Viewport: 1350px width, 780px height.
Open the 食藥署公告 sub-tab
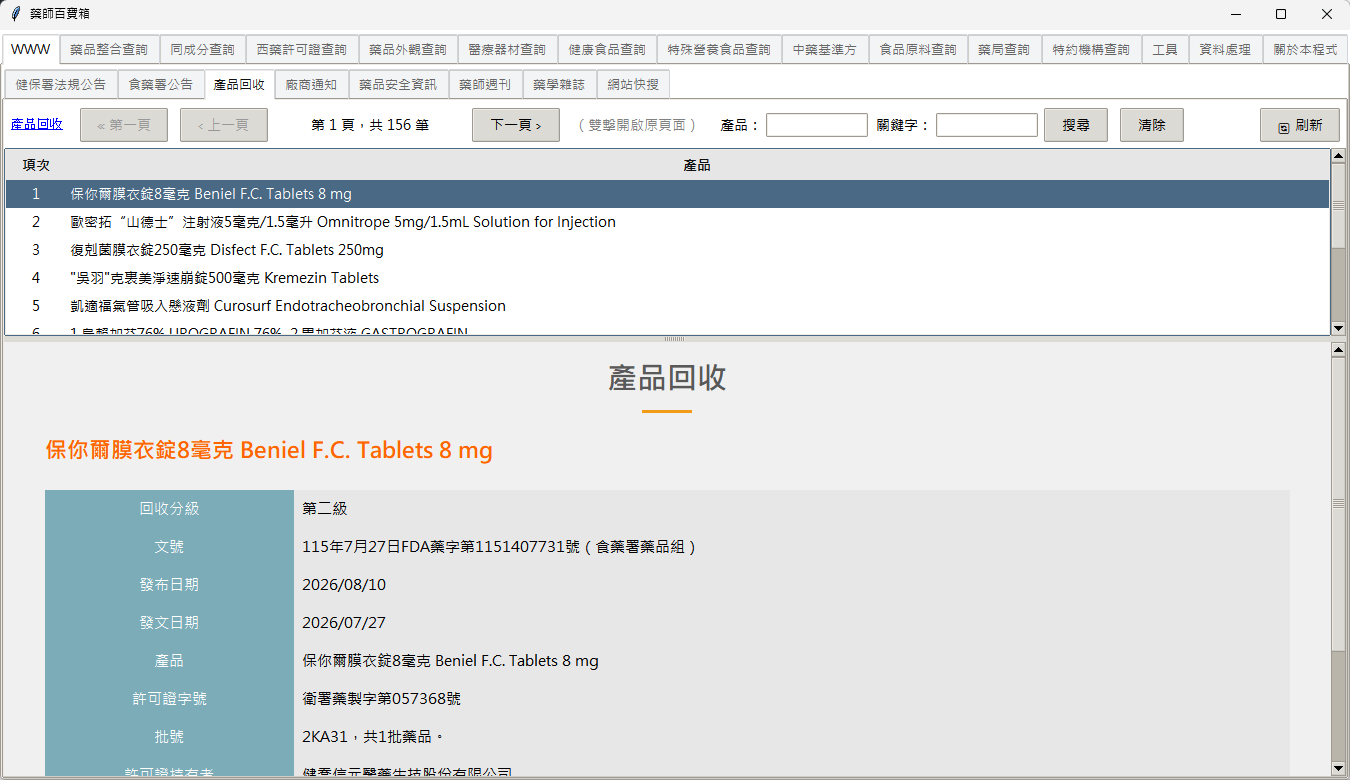(161, 85)
